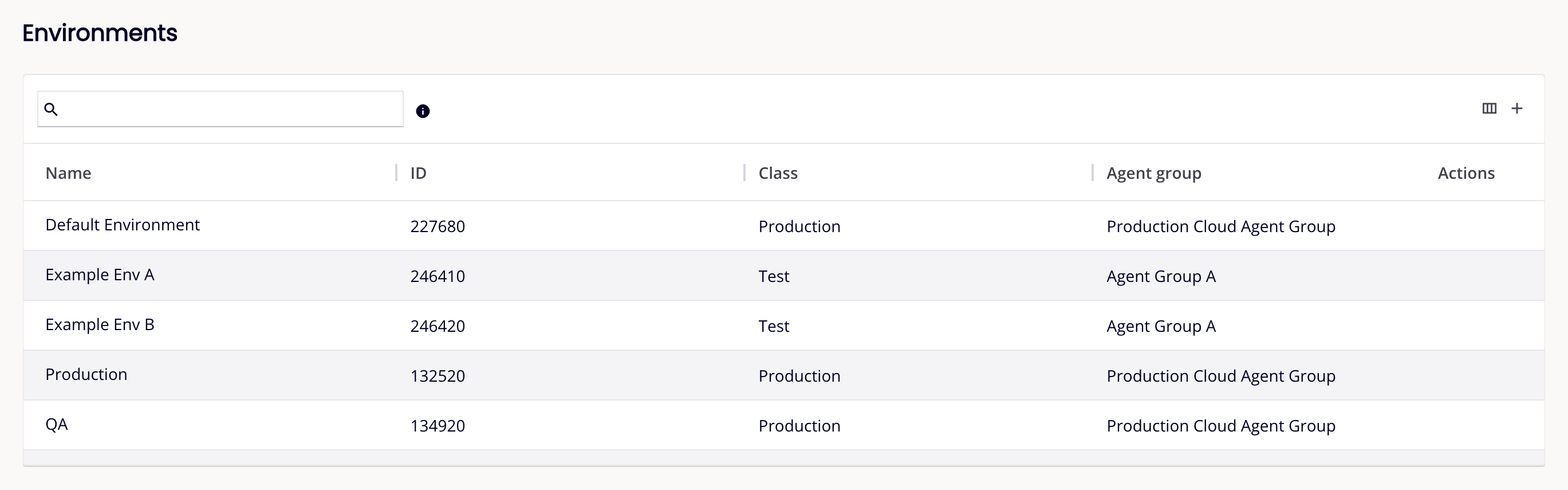The width and height of the screenshot is (1568, 490).
Task: Click ID 132520
Action: 438,376
